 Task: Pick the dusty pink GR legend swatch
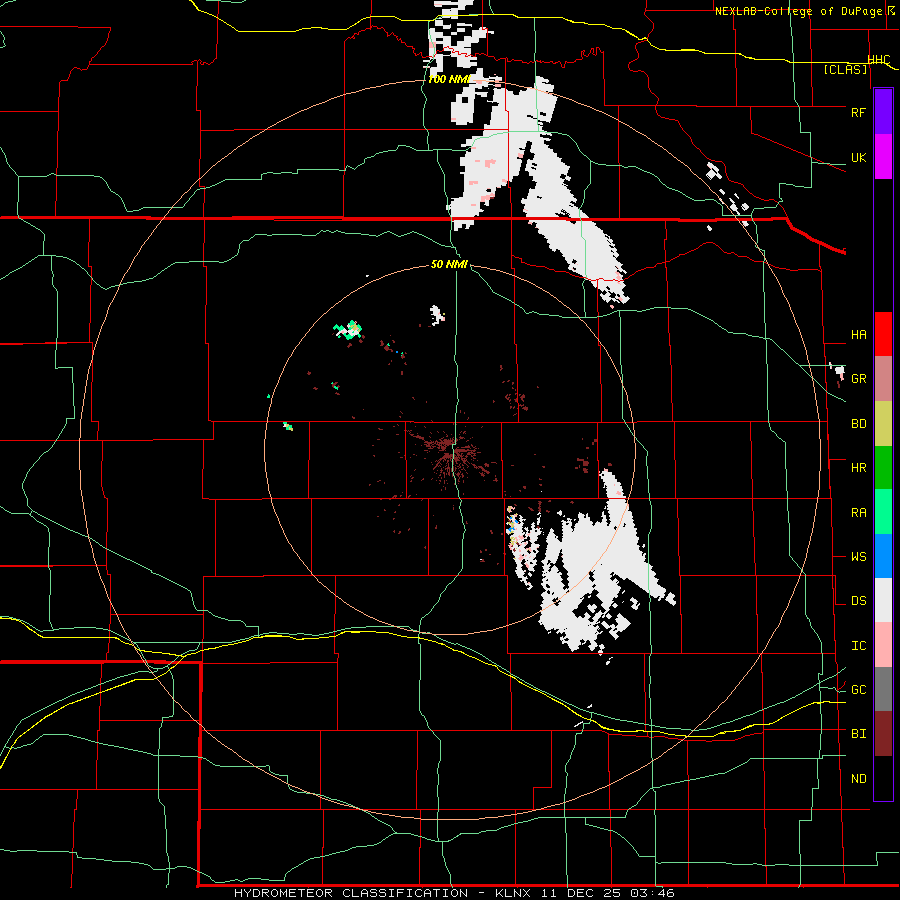[883, 379]
